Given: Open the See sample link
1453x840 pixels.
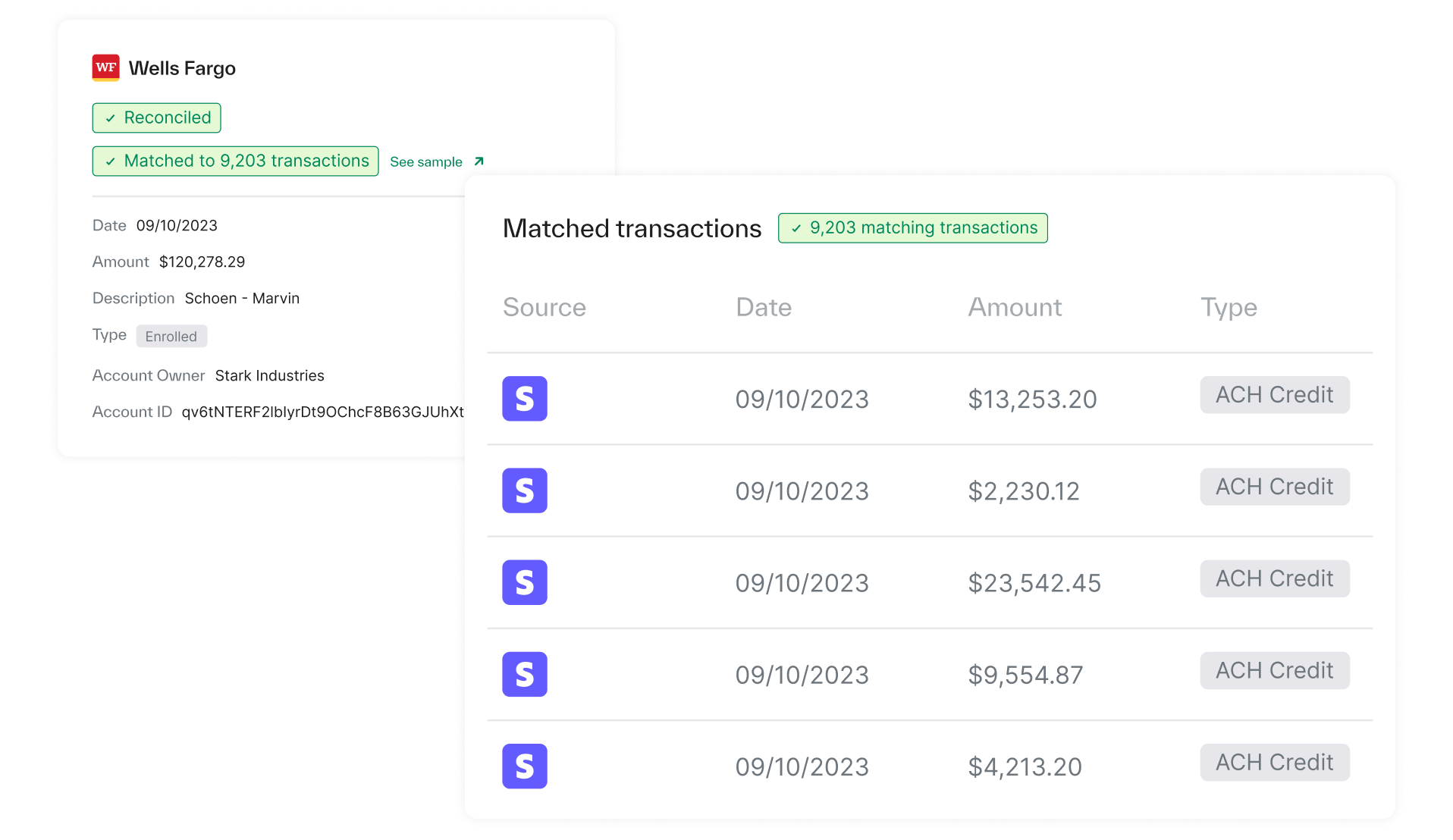Looking at the screenshot, I should 426,162.
